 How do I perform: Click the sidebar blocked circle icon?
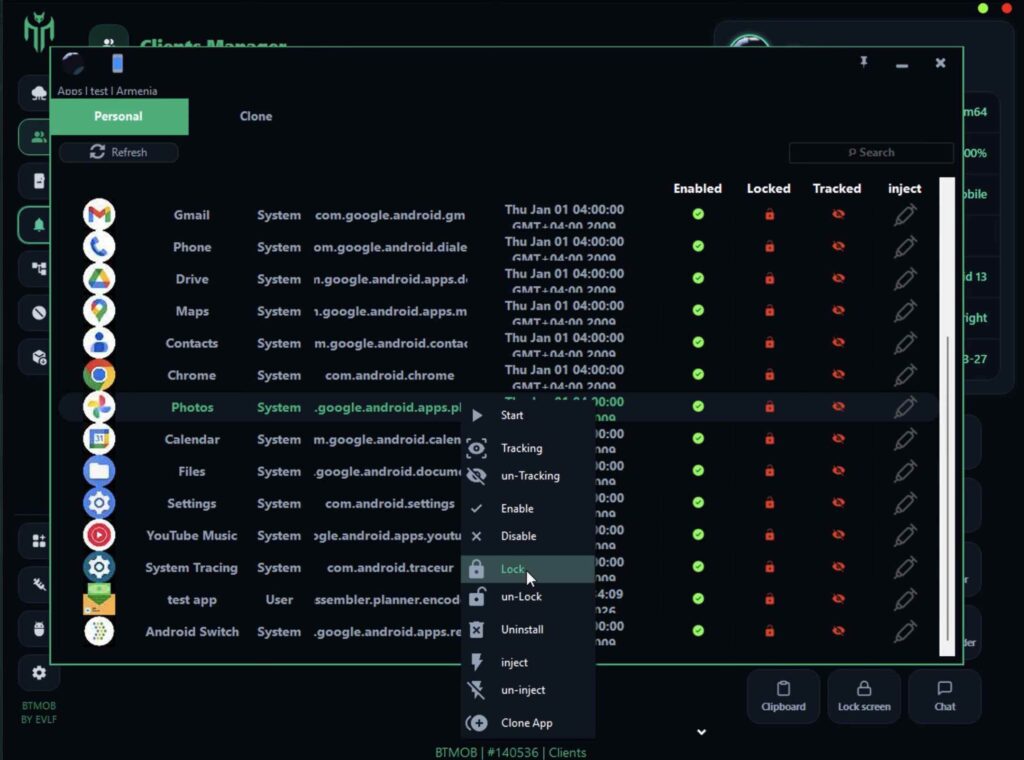(x=39, y=313)
